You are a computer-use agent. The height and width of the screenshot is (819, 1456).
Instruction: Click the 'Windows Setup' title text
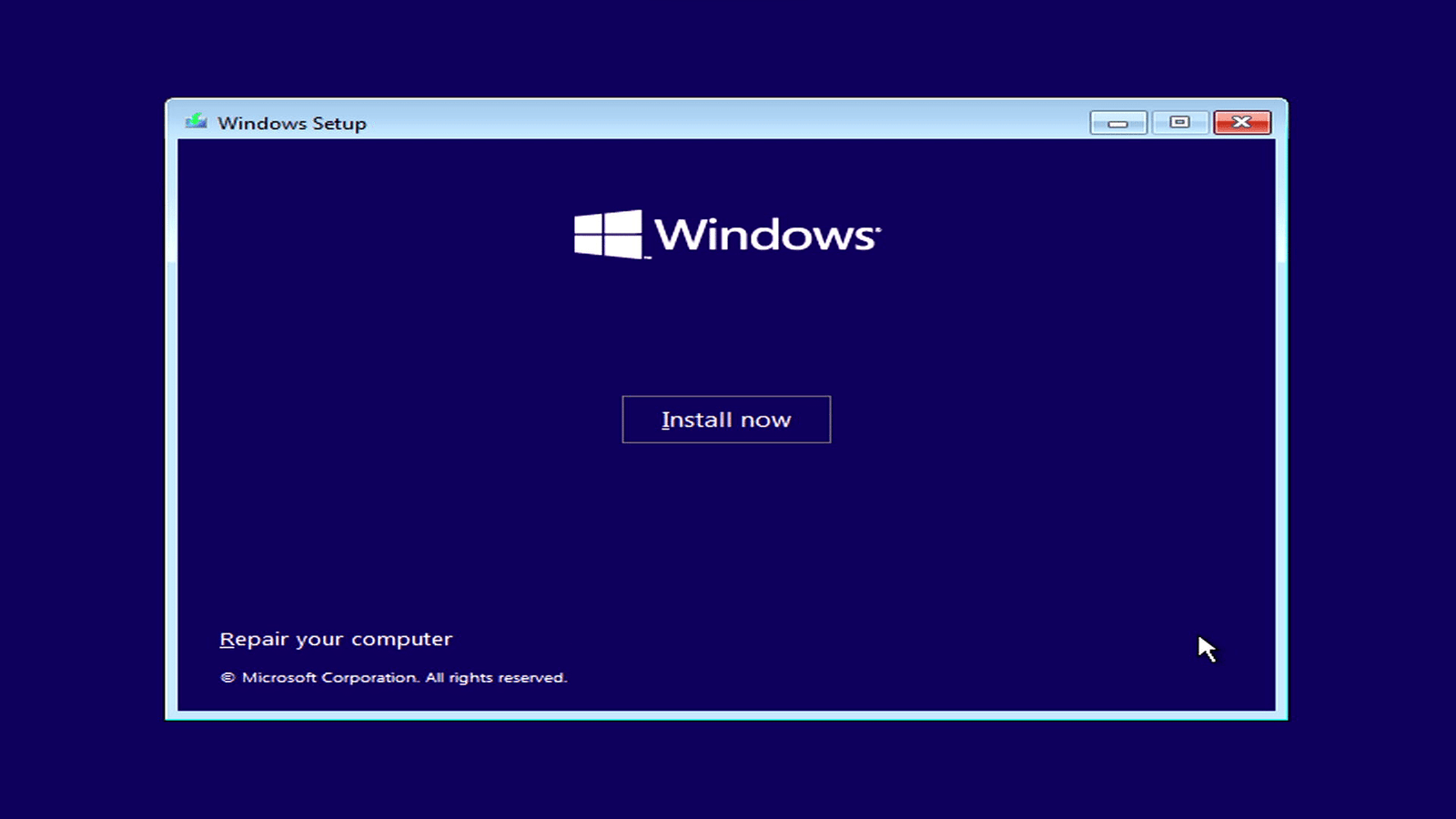pyautogui.click(x=292, y=123)
